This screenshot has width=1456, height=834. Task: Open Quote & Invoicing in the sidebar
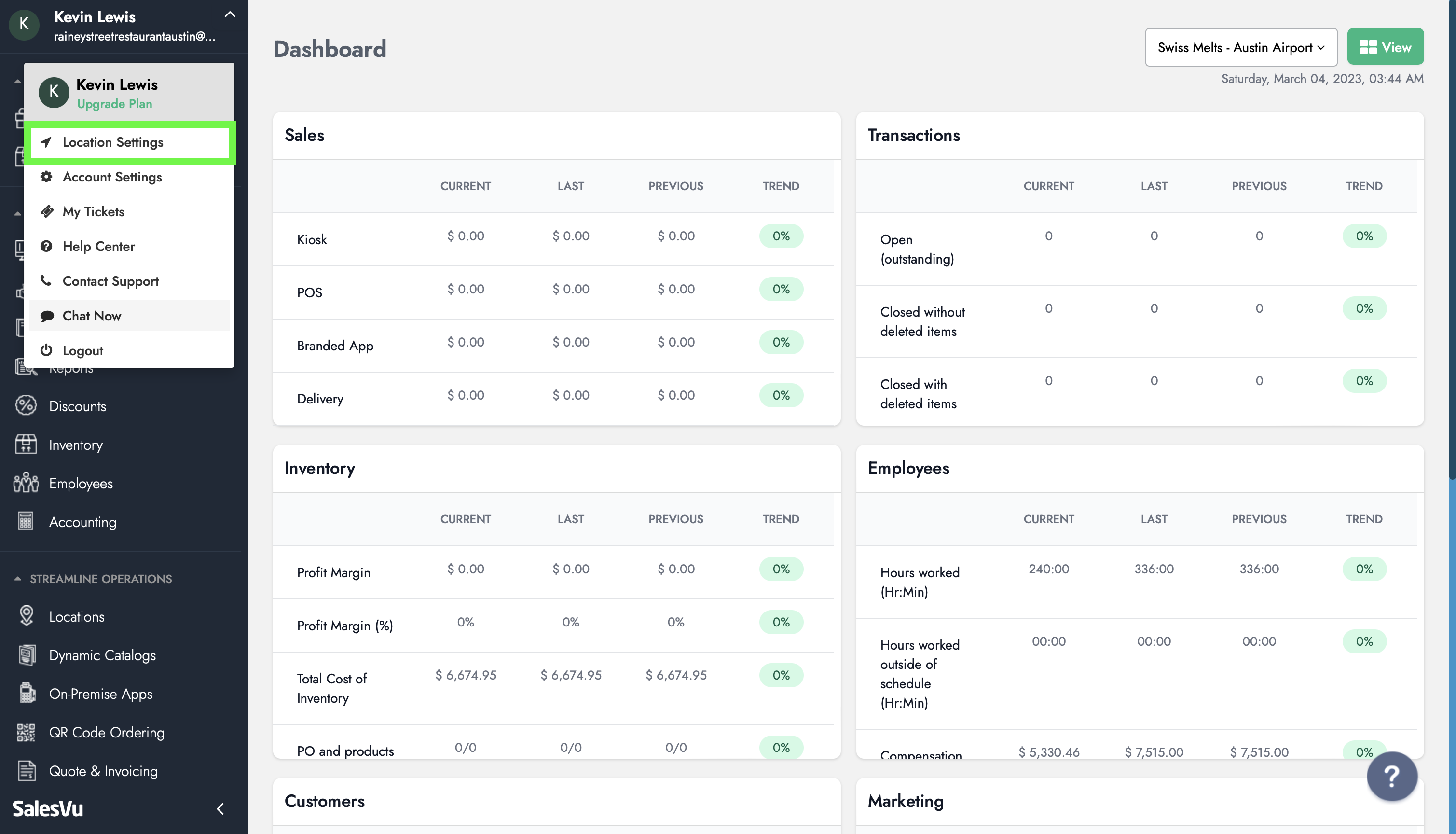103,771
